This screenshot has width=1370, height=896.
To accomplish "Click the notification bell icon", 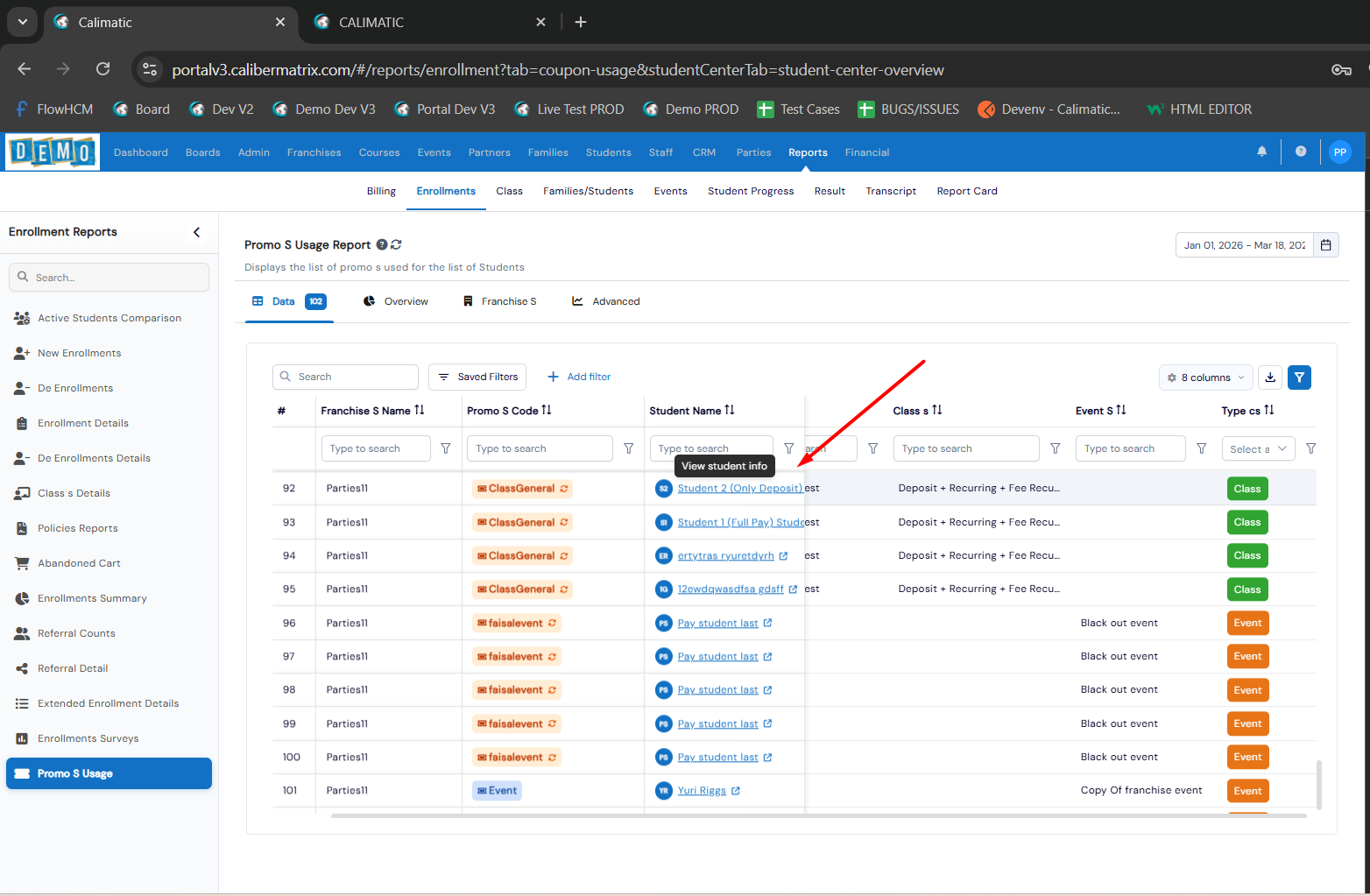I will pyautogui.click(x=1261, y=152).
